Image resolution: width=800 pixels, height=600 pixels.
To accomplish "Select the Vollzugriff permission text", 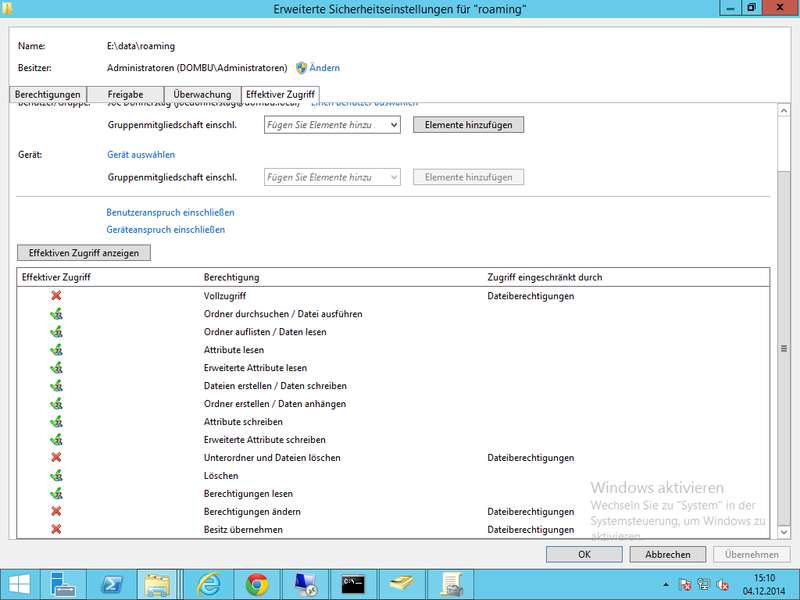I will [224, 296].
